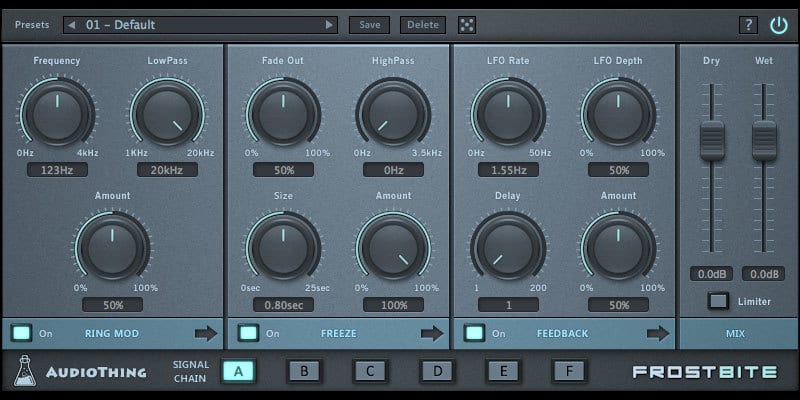Select signal chain E
800x400 pixels.
[x=504, y=371]
